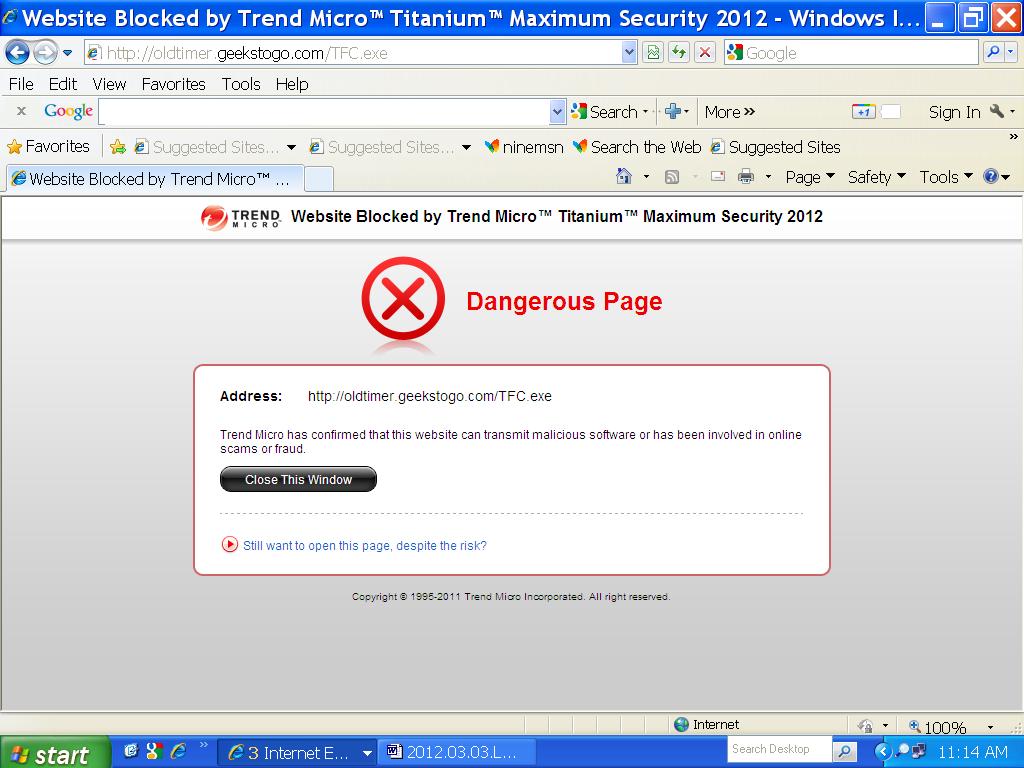Click the 100% zoom level button
The width and height of the screenshot is (1024, 768).
[x=938, y=726]
